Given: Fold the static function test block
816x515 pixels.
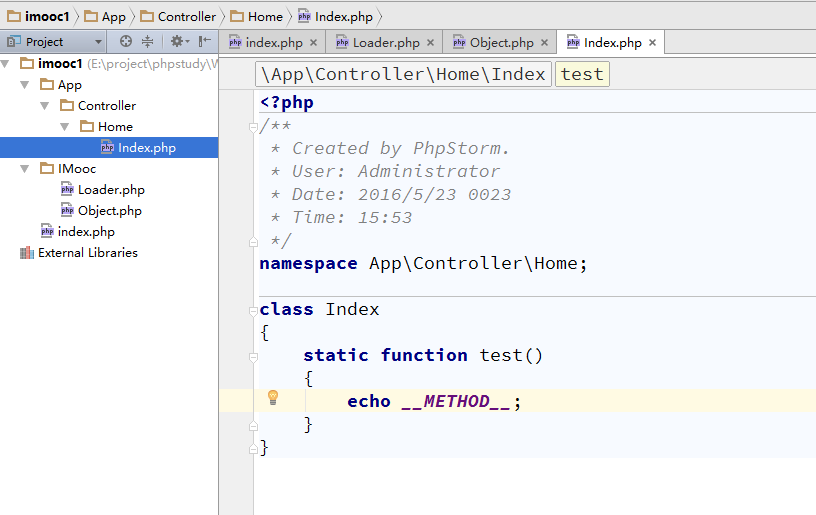Looking at the screenshot, I should coord(253,357).
